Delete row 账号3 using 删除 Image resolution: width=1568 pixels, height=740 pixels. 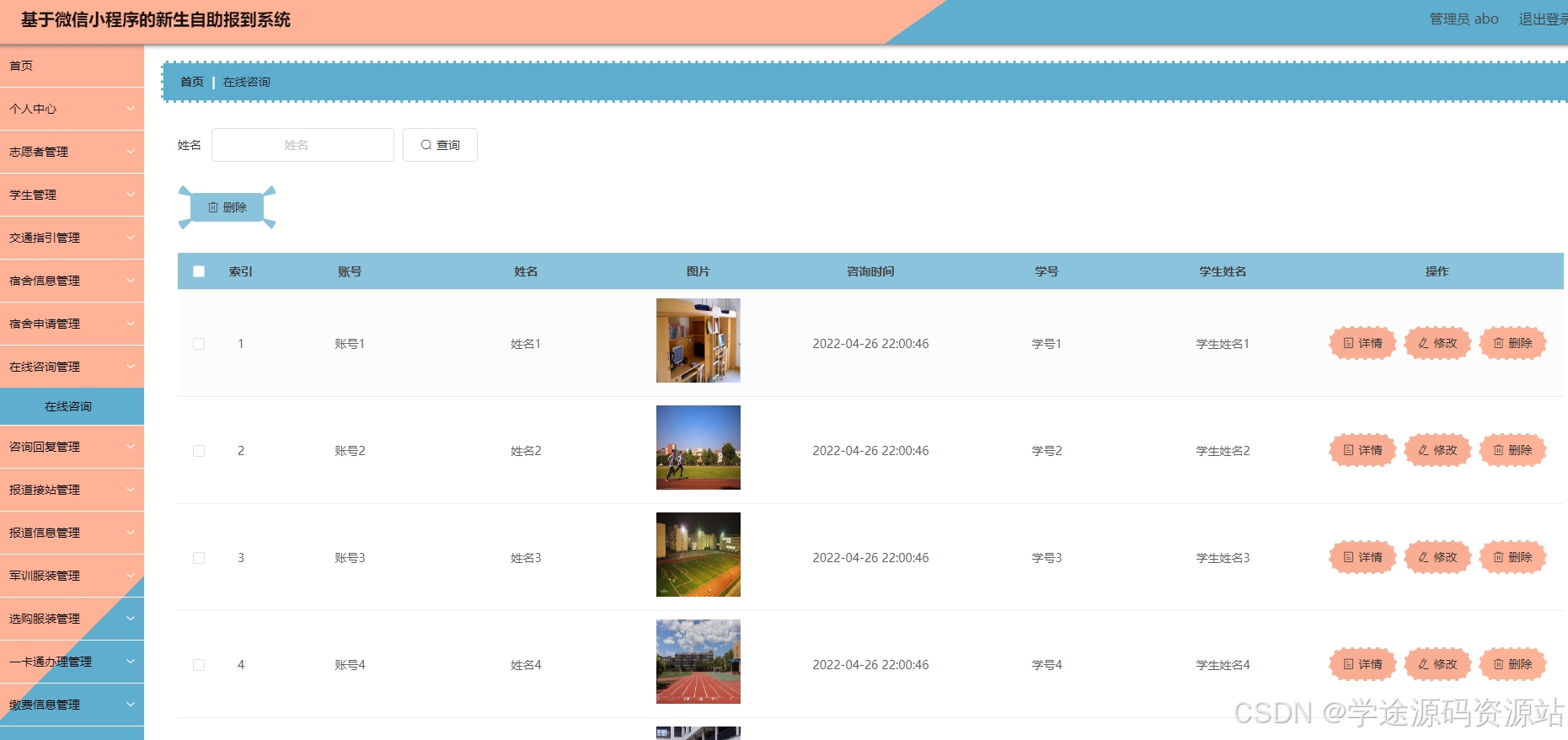pyautogui.click(x=1512, y=557)
